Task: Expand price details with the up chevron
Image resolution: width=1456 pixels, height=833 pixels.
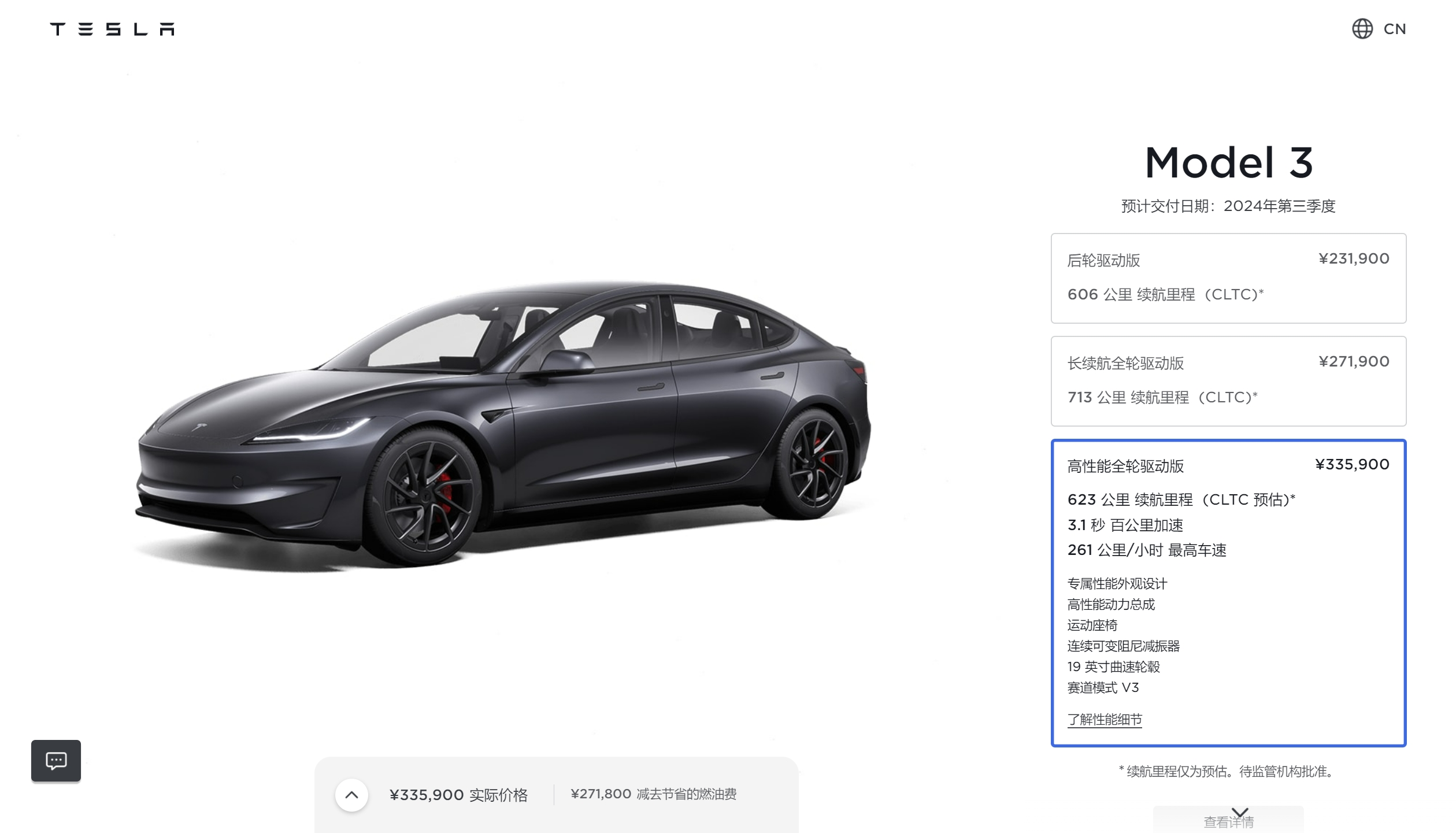Action: [351, 795]
